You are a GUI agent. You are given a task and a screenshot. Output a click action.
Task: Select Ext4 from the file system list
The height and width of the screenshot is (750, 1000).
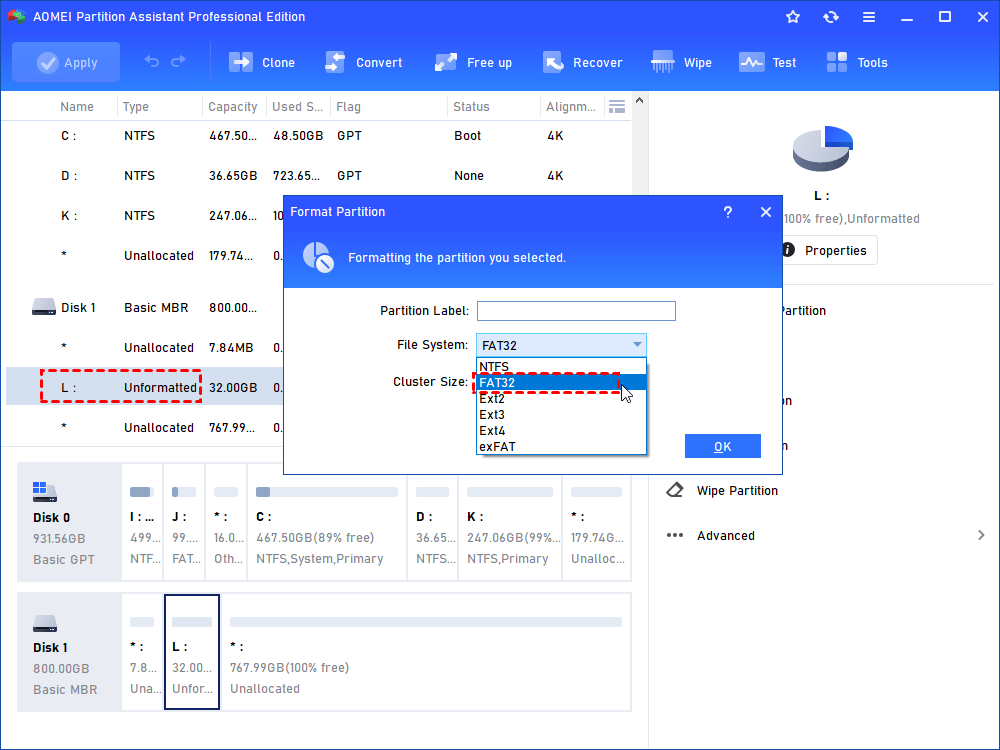561,430
